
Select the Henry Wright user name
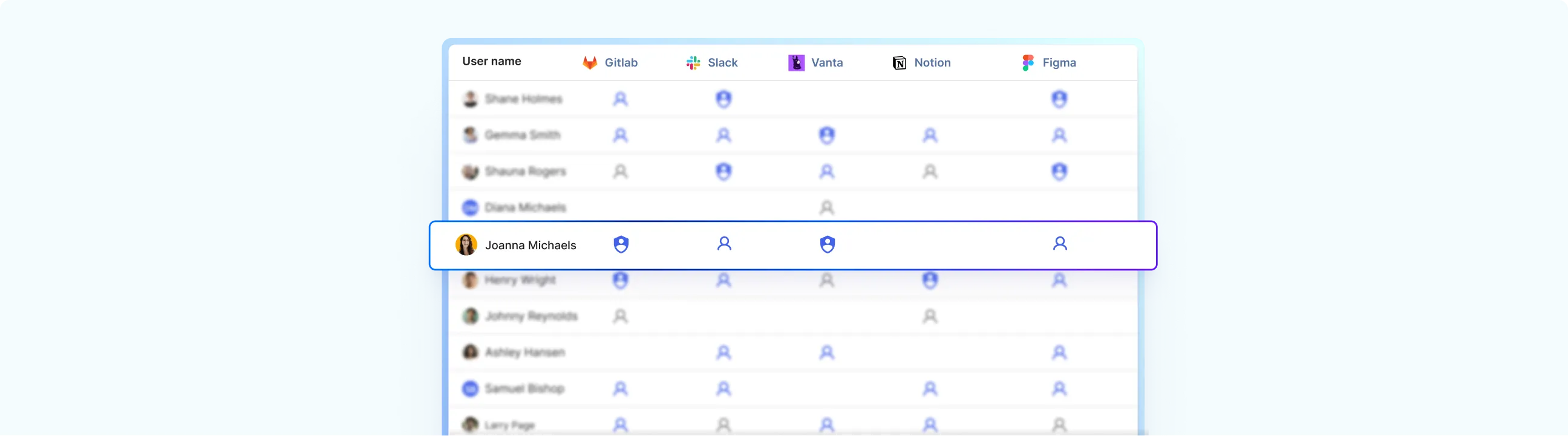coord(520,281)
